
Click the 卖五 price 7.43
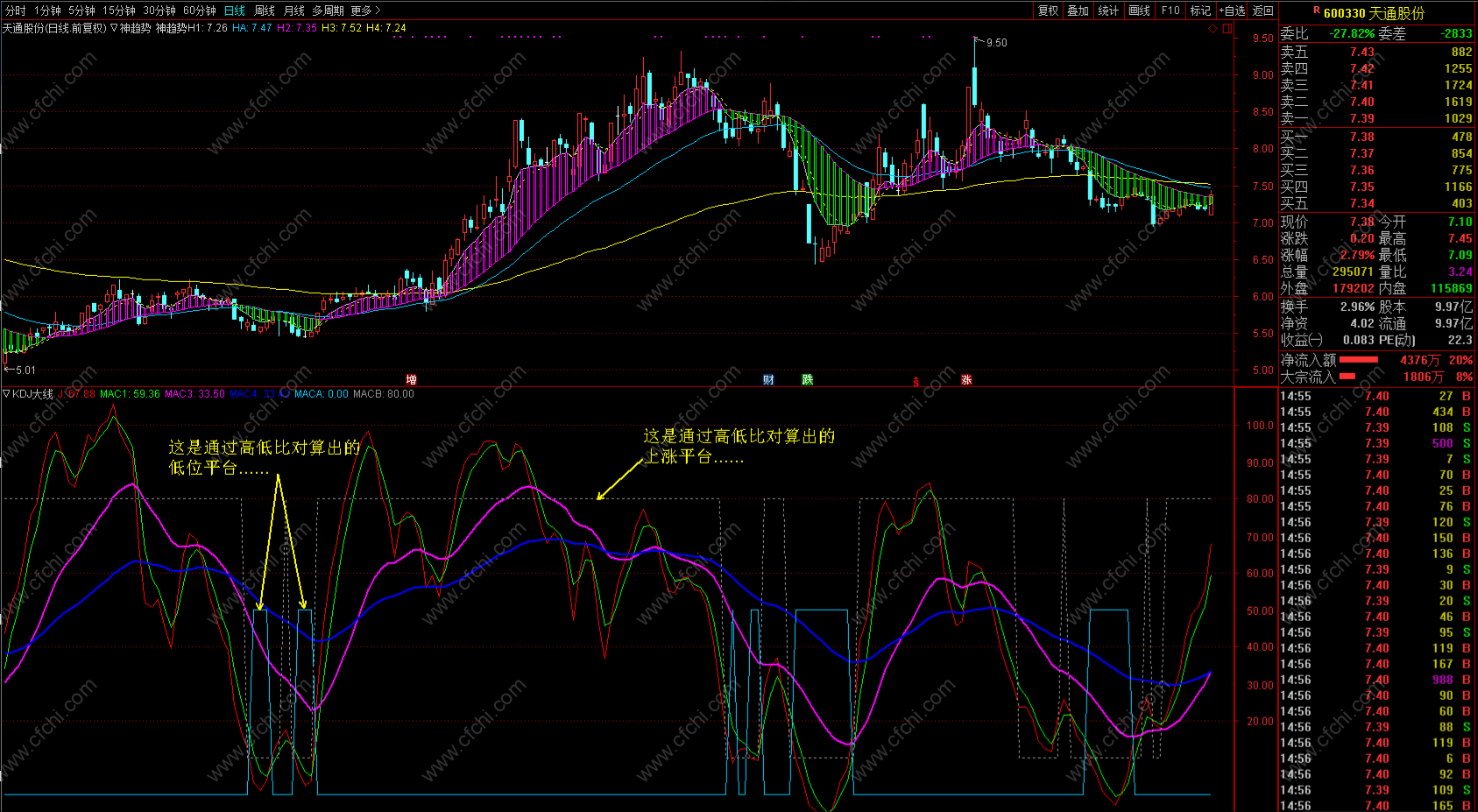(1361, 52)
